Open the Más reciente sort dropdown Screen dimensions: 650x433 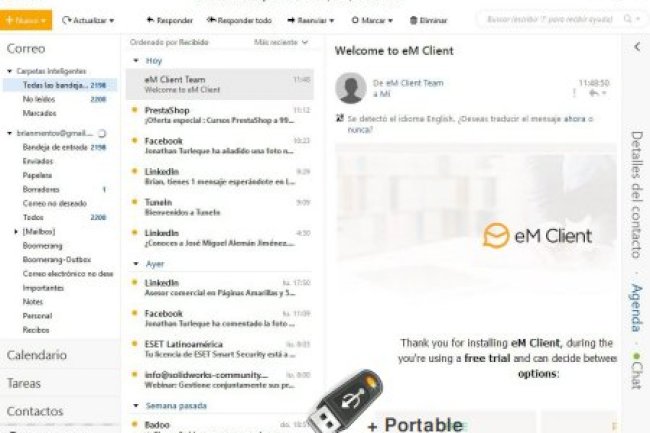[281, 42]
